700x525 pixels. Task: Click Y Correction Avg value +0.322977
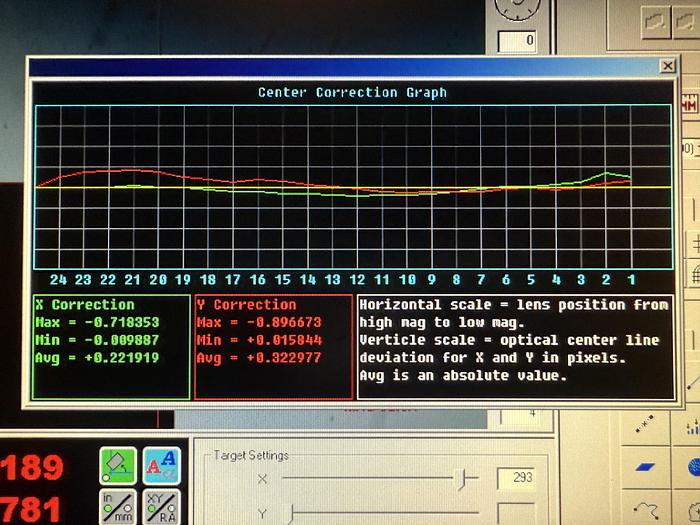click(x=284, y=358)
